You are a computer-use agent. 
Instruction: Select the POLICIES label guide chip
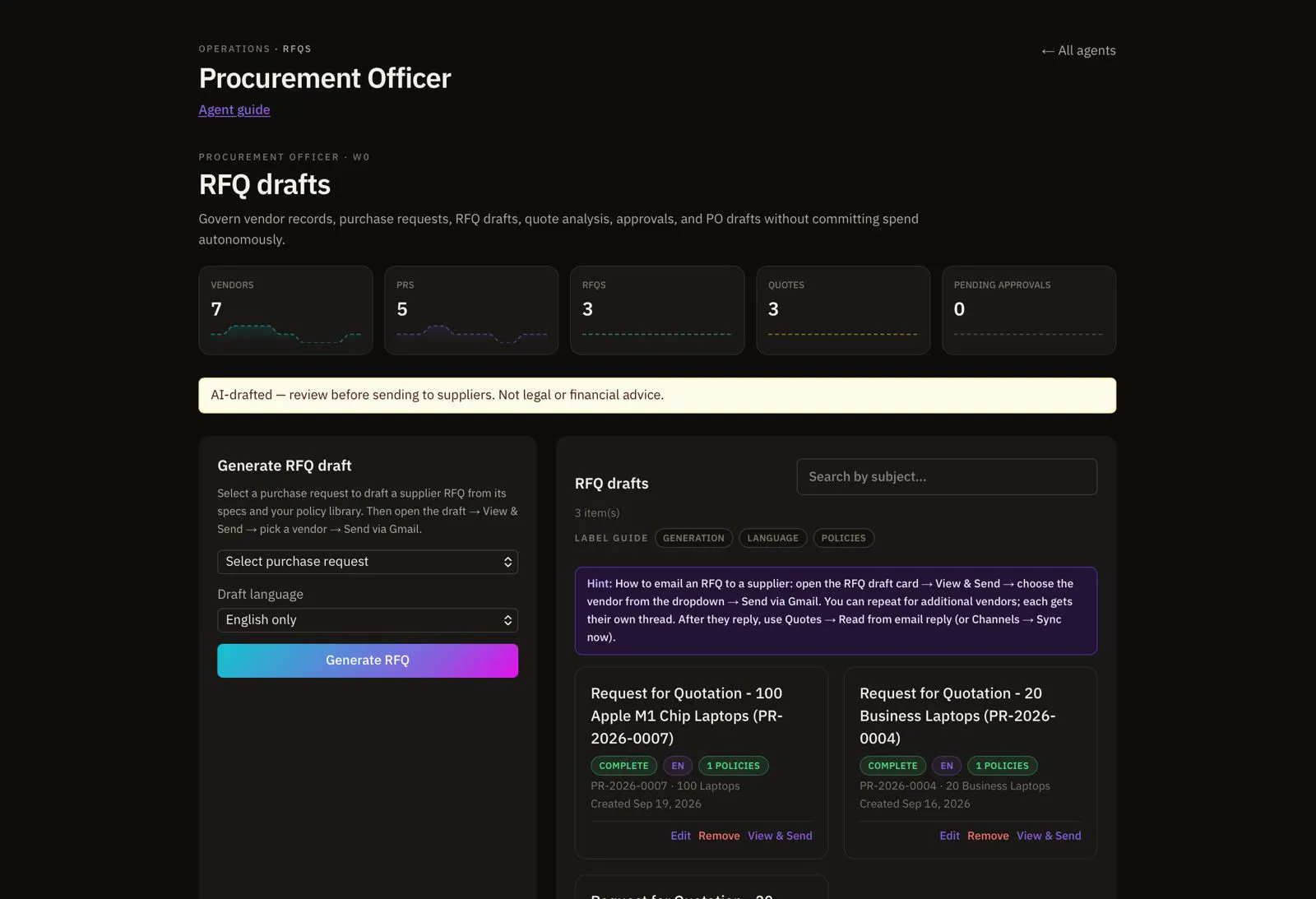[843, 538]
